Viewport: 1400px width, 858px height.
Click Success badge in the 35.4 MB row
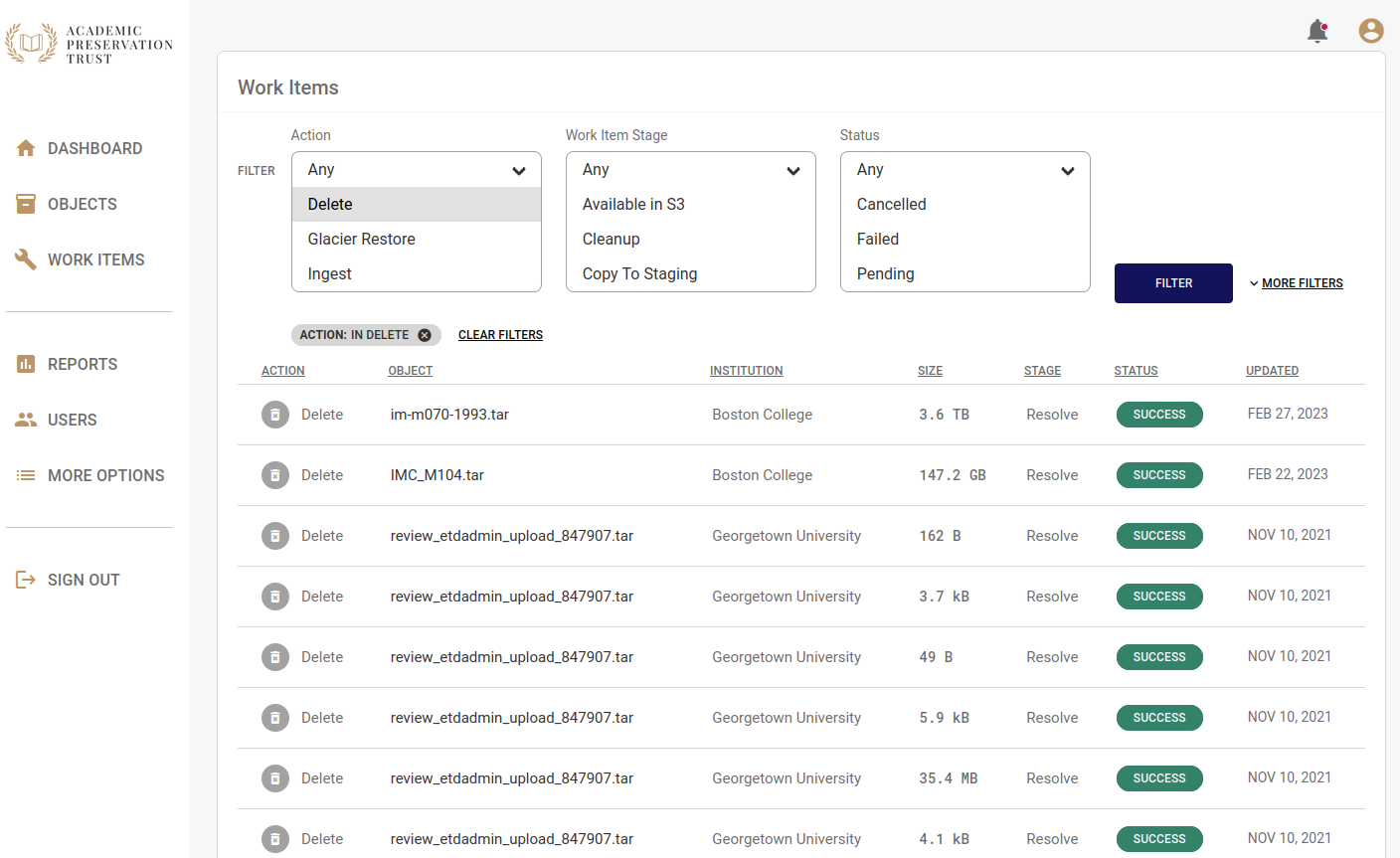[1159, 778]
